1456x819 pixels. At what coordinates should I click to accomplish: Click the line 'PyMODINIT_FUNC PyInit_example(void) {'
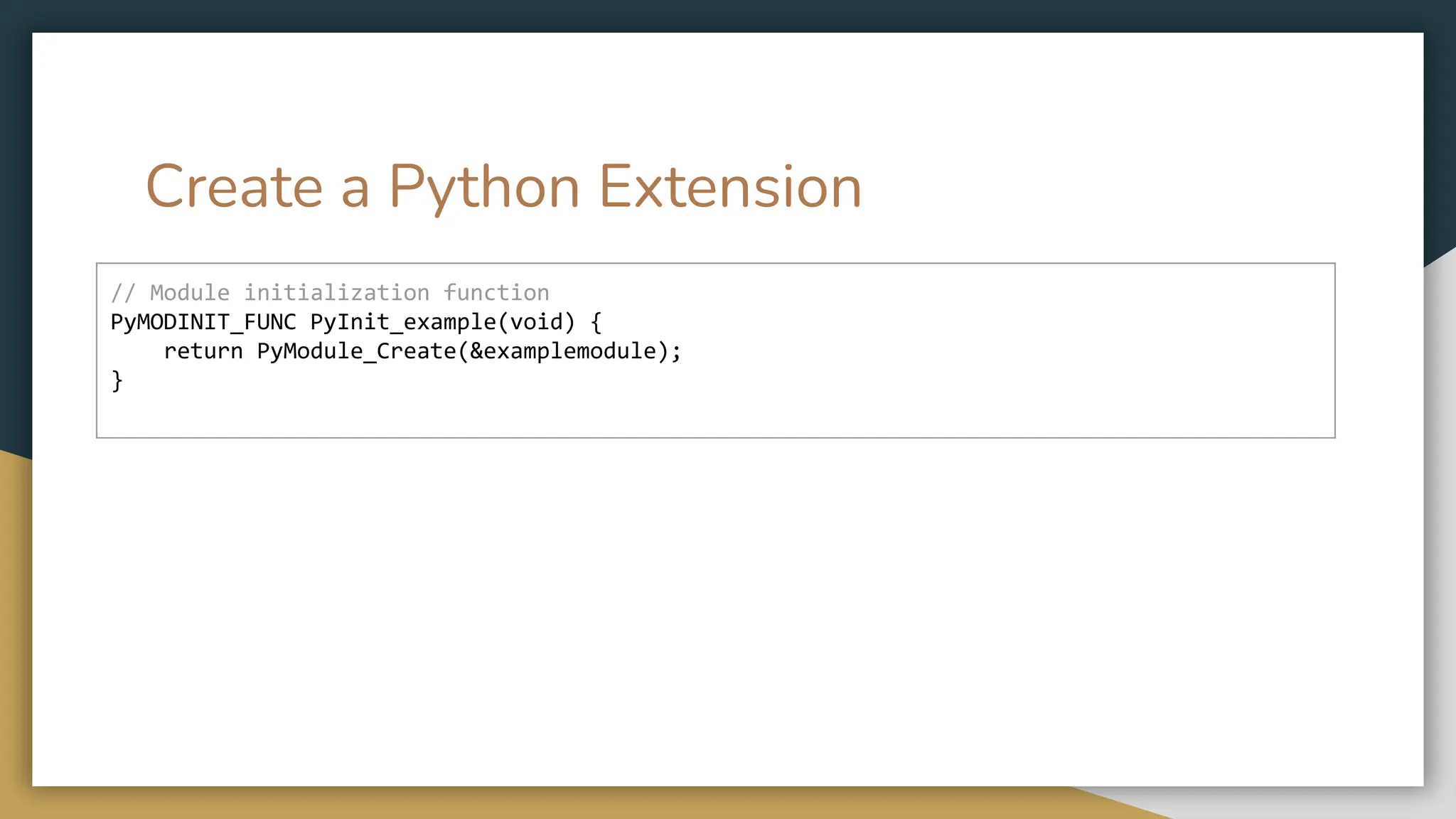356,322
